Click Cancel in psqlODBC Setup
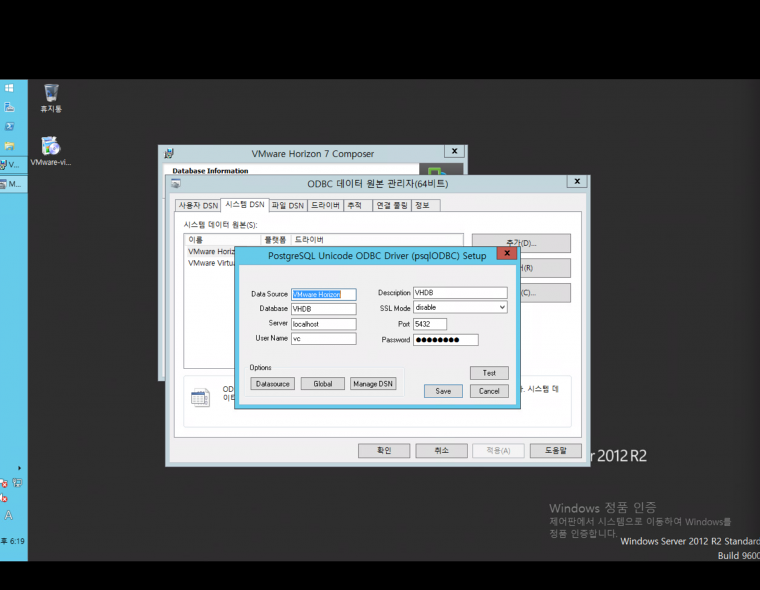760x590 pixels. point(489,391)
